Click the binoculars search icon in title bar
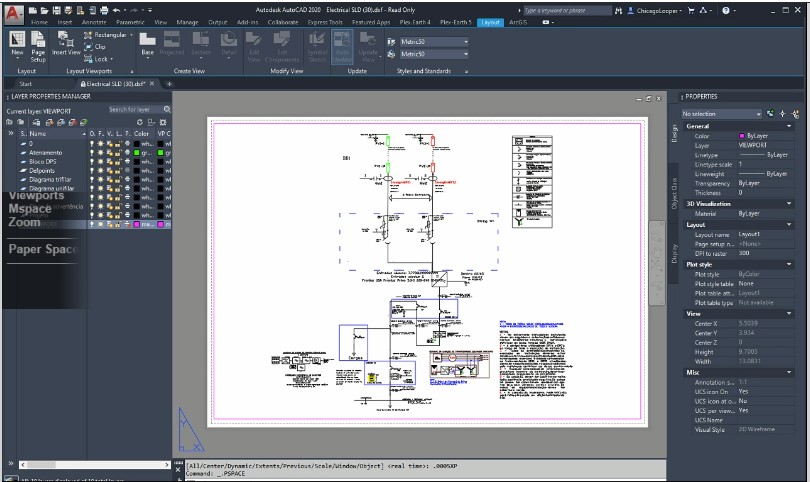810x482 pixels. (x=618, y=10)
